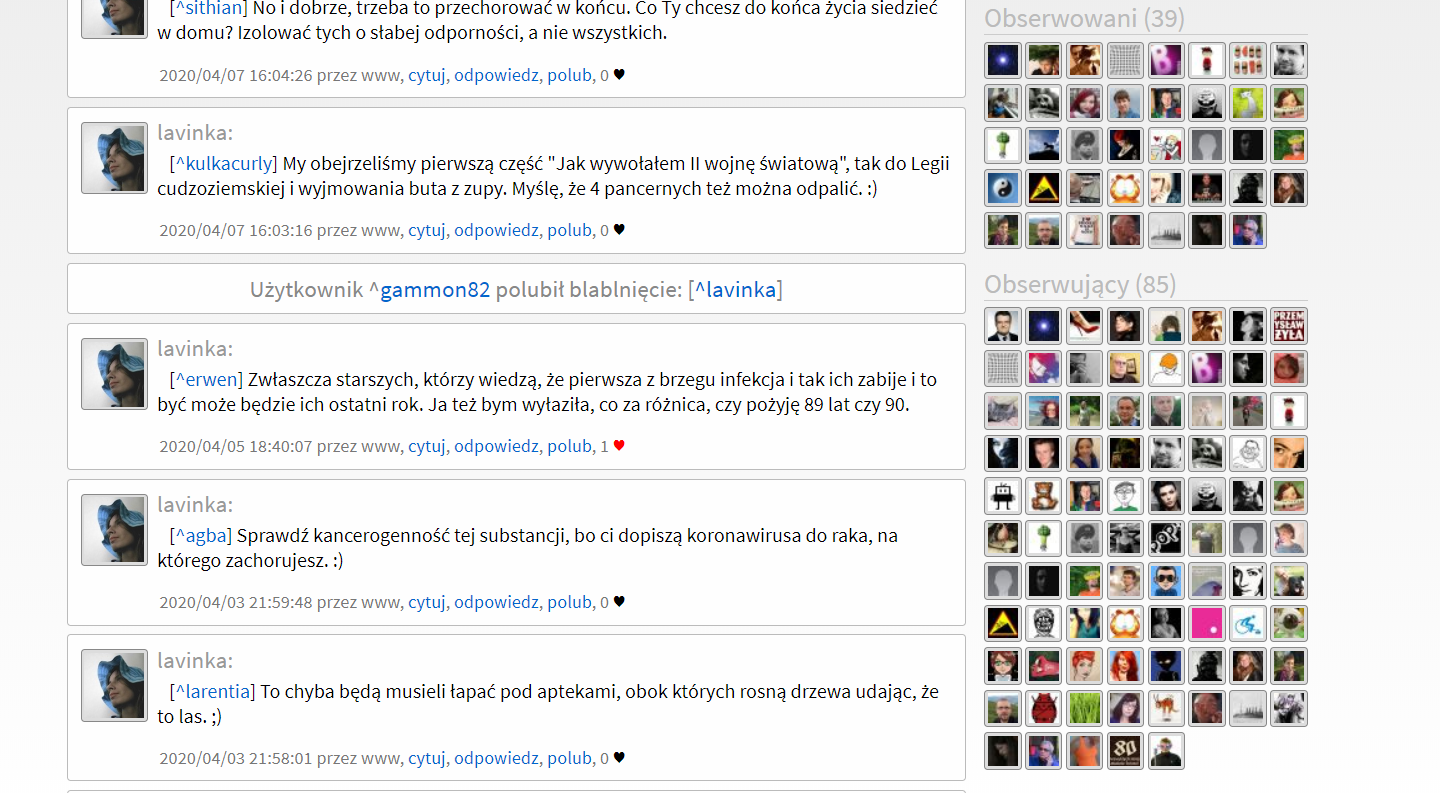Click the timestamp 2020/04/05 18:40:07
This screenshot has width=1440, height=793.
pos(236,447)
